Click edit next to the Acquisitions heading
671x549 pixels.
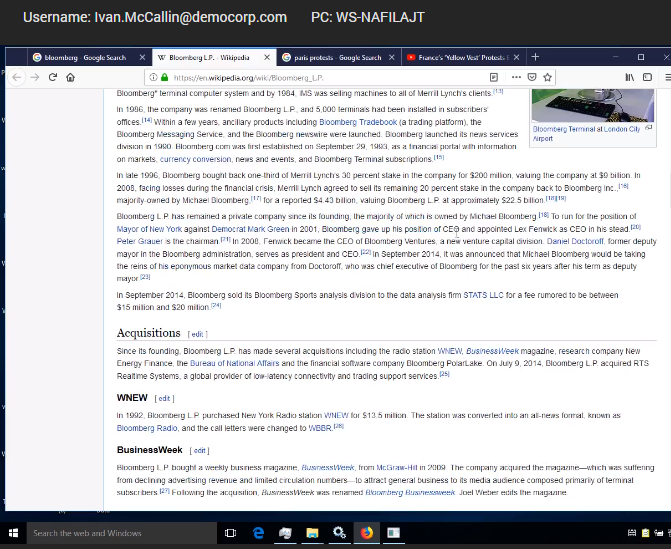[x=198, y=334]
